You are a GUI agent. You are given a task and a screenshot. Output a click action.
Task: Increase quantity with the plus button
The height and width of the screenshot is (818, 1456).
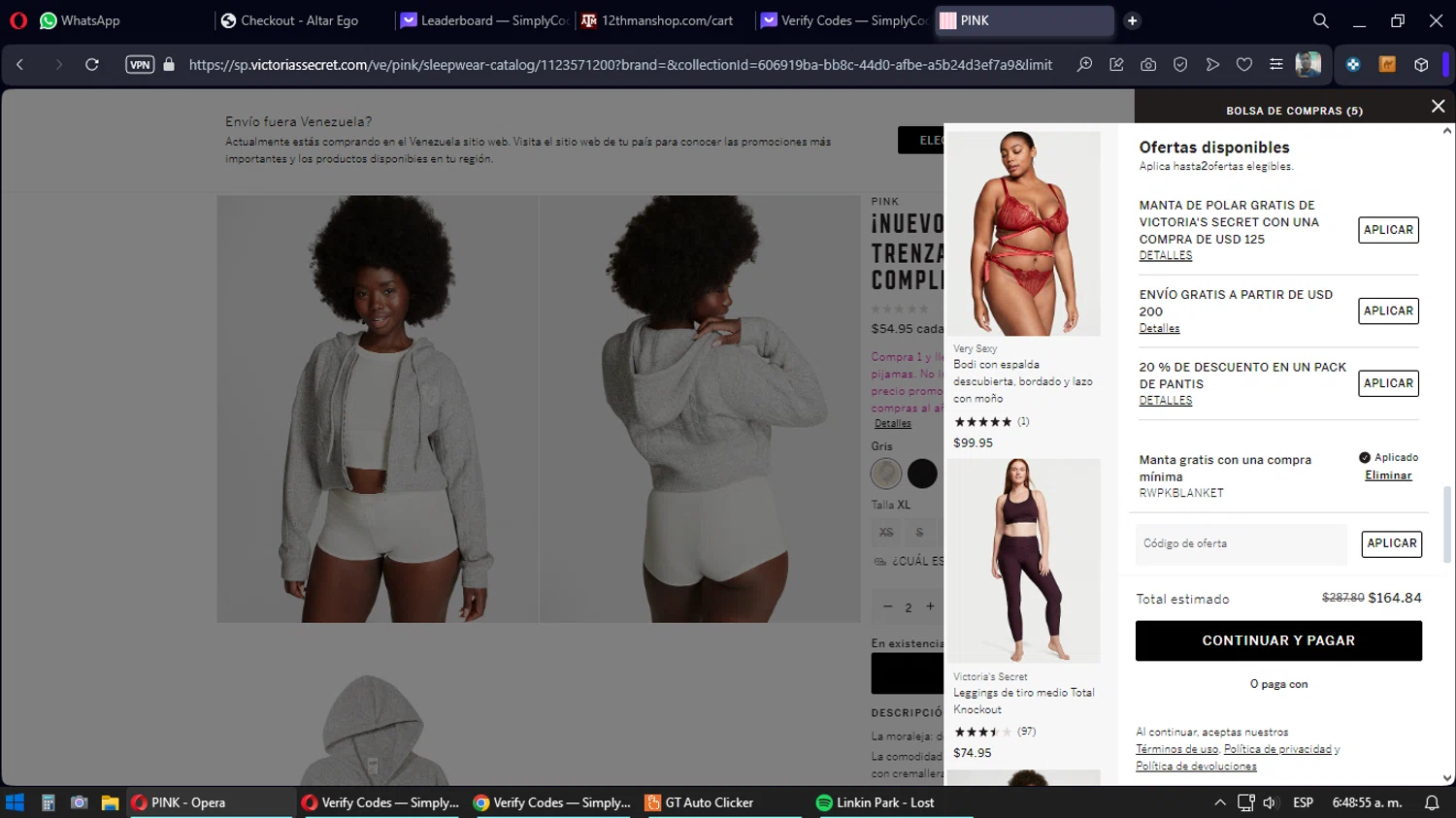click(x=930, y=607)
